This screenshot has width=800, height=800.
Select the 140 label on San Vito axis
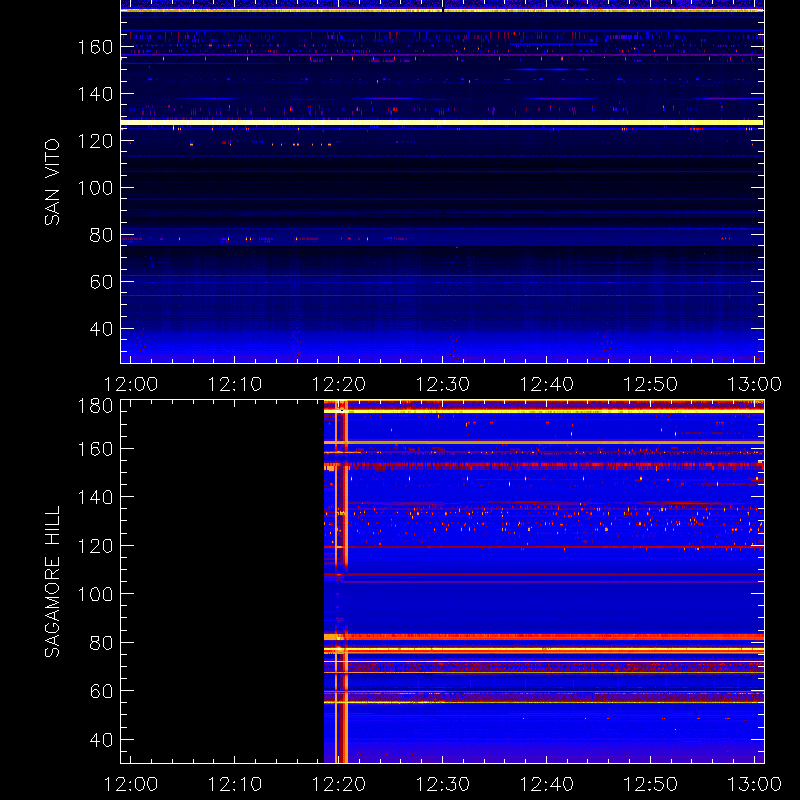click(x=95, y=94)
